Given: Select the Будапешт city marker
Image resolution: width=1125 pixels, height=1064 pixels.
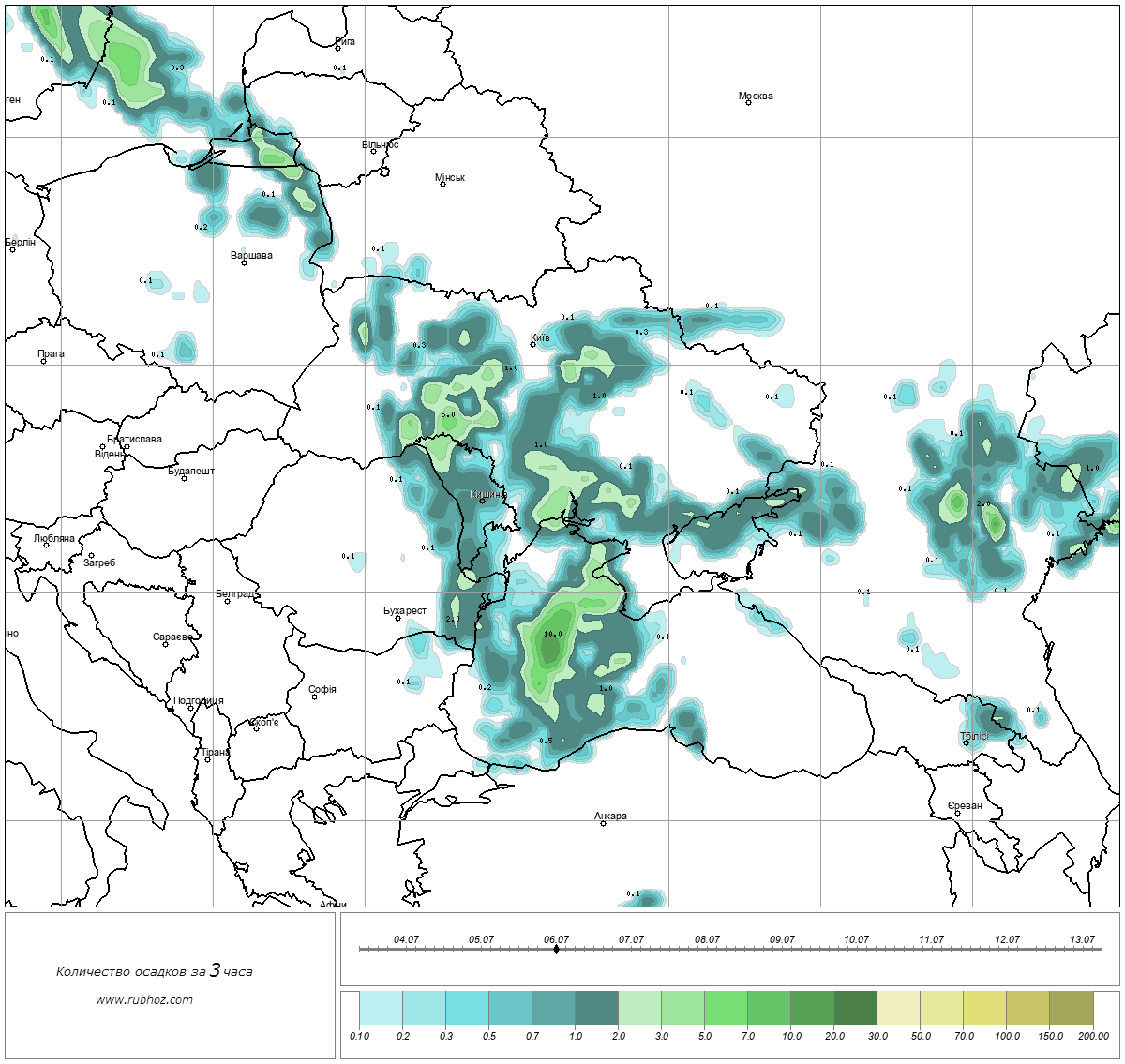Looking at the screenshot, I should pos(184,478).
